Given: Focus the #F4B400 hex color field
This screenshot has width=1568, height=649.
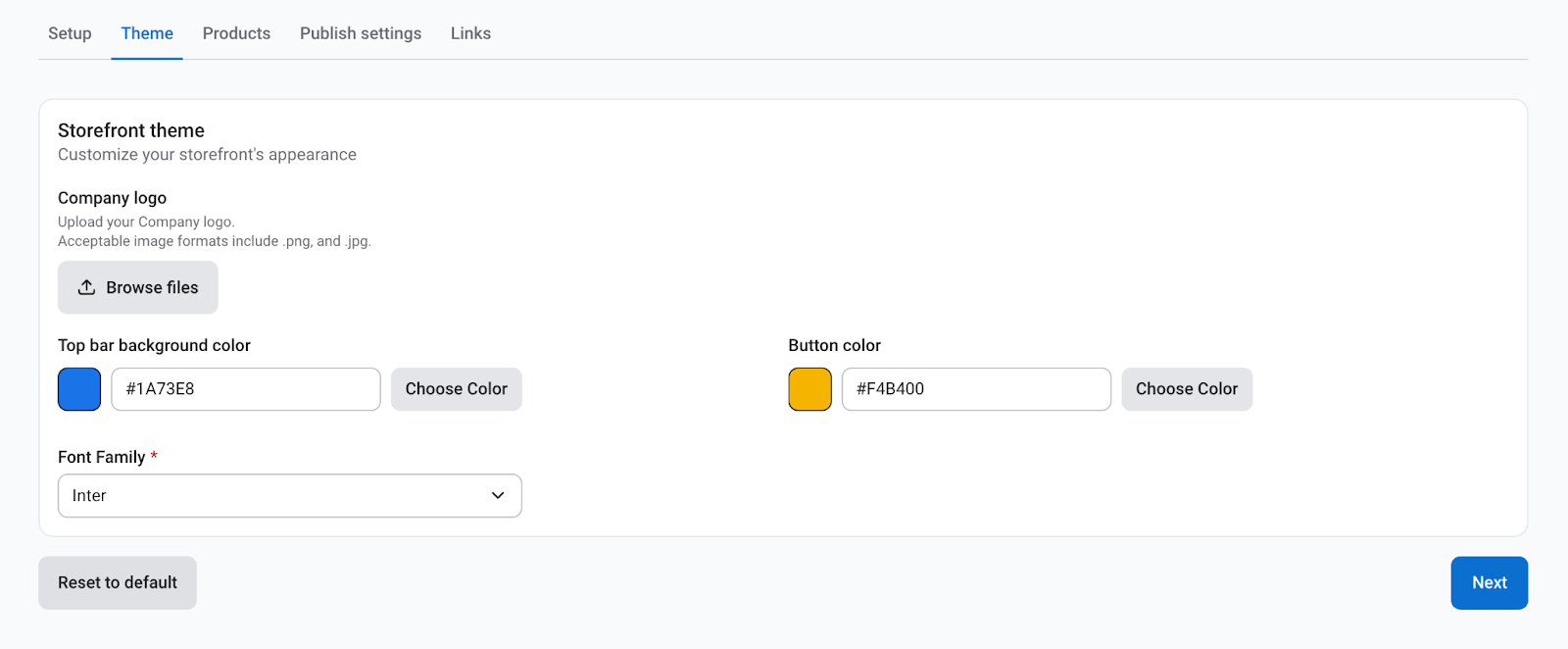Looking at the screenshot, I should click(x=975, y=389).
